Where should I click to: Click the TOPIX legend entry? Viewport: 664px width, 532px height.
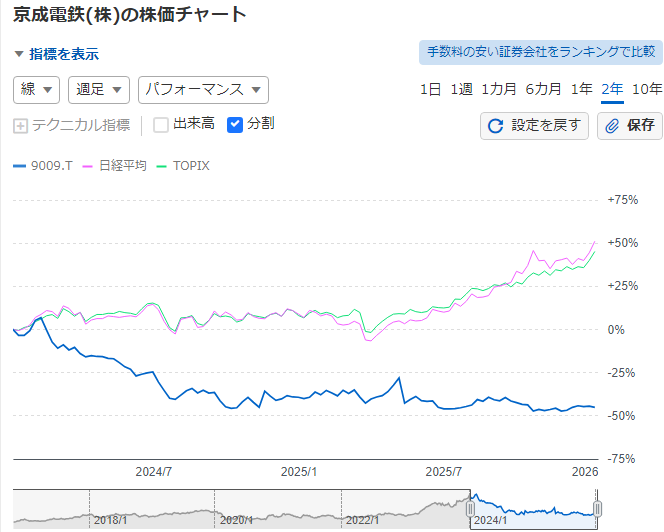coord(183,166)
